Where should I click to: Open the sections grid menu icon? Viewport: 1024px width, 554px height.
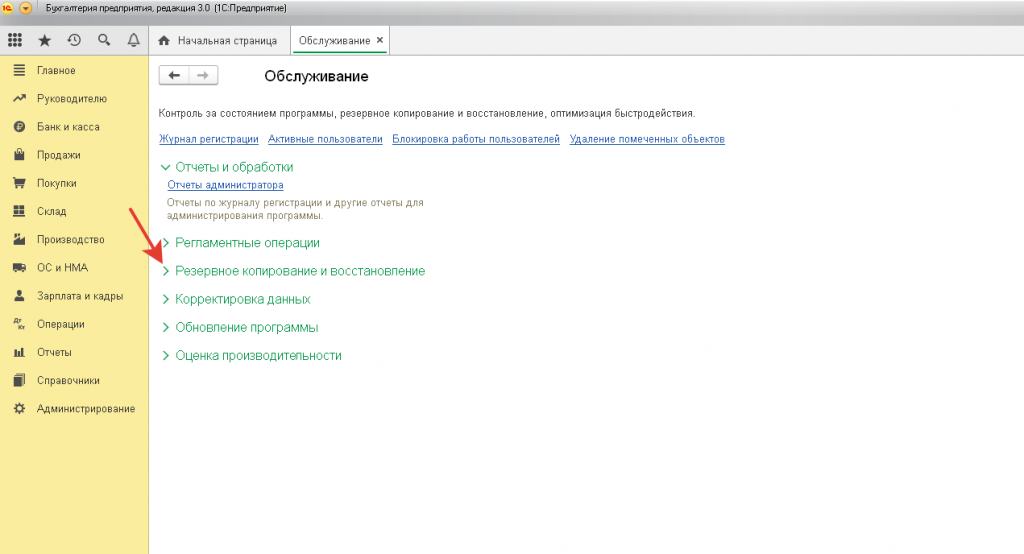15,41
